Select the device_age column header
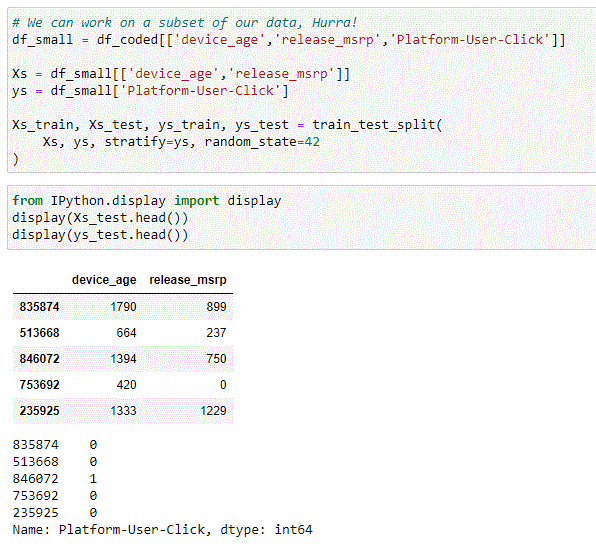Screen dimensions: 596x556 coord(104,280)
